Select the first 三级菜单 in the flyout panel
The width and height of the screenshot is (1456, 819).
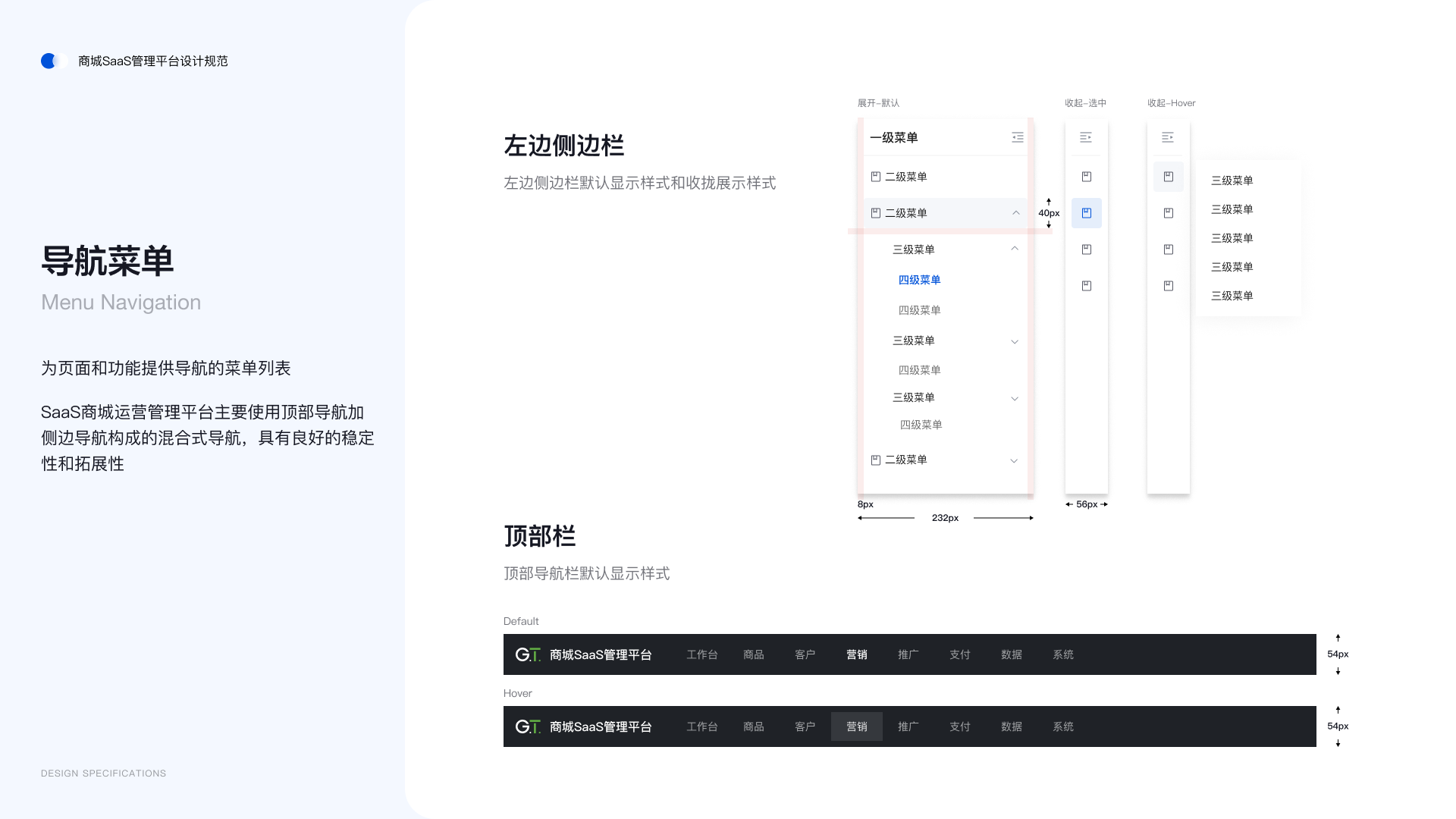(1232, 180)
